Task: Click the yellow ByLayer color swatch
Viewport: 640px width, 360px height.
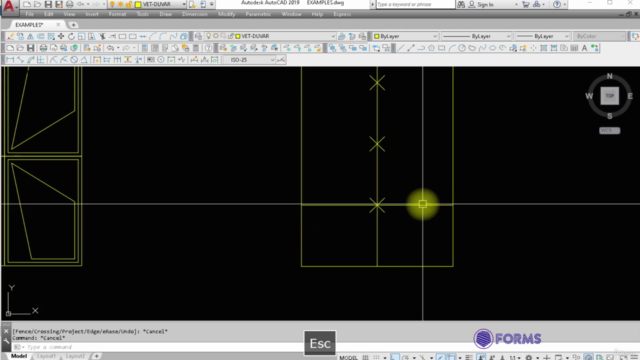Action: [377, 36]
